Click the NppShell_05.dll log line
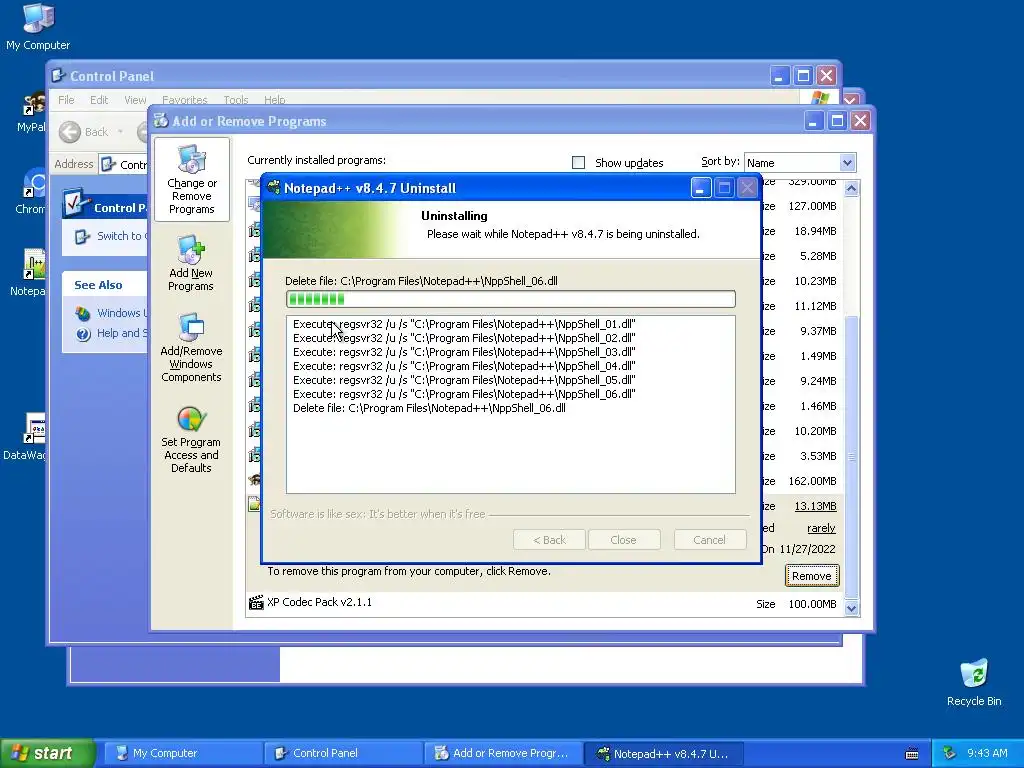Image resolution: width=1024 pixels, height=768 pixels. 464,380
